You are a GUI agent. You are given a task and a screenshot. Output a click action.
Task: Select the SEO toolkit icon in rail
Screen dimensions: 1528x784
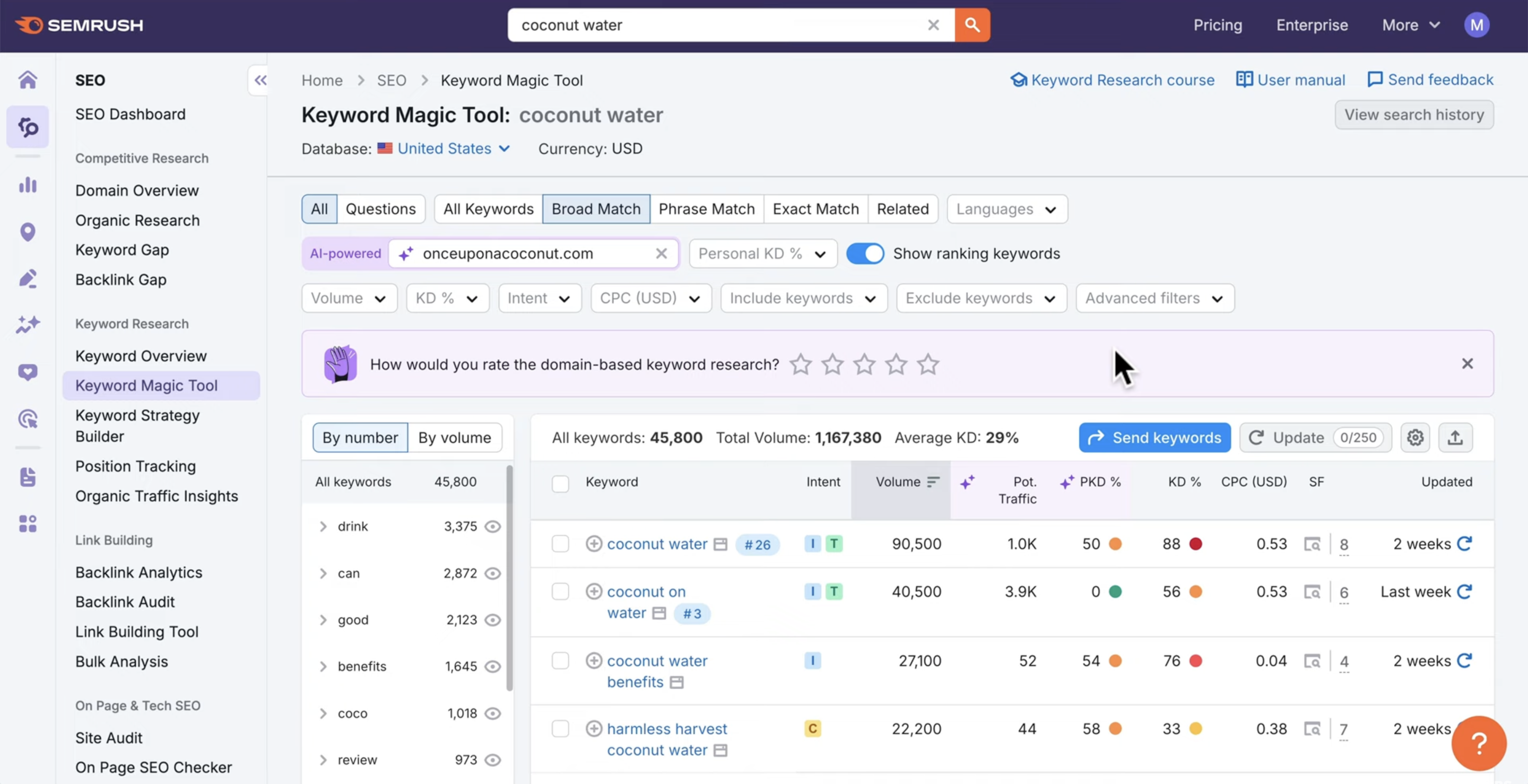27,126
